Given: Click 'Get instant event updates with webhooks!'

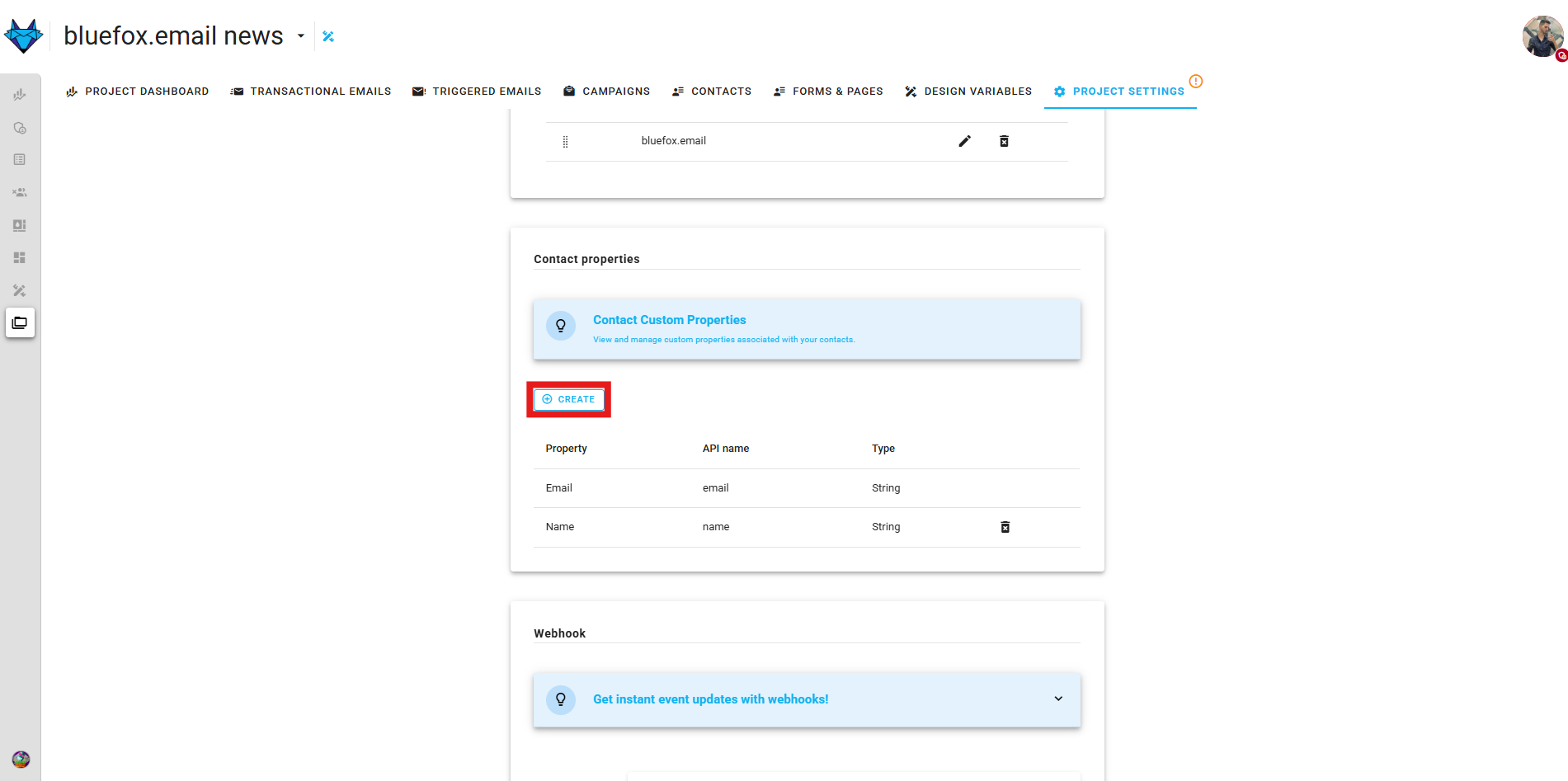Looking at the screenshot, I should click(710, 699).
